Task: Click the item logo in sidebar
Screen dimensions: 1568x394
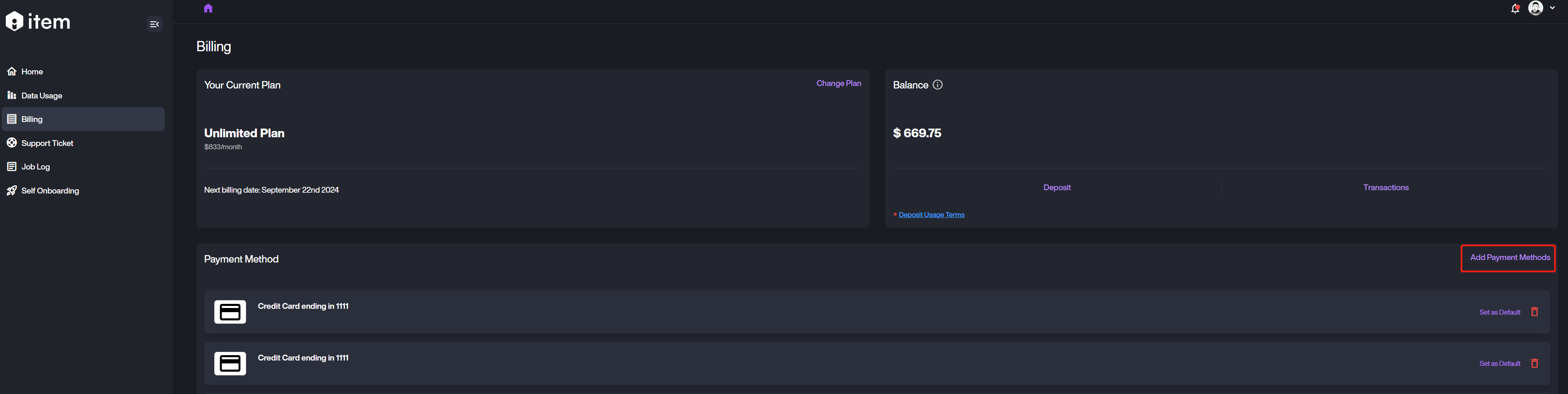Action: [x=38, y=22]
